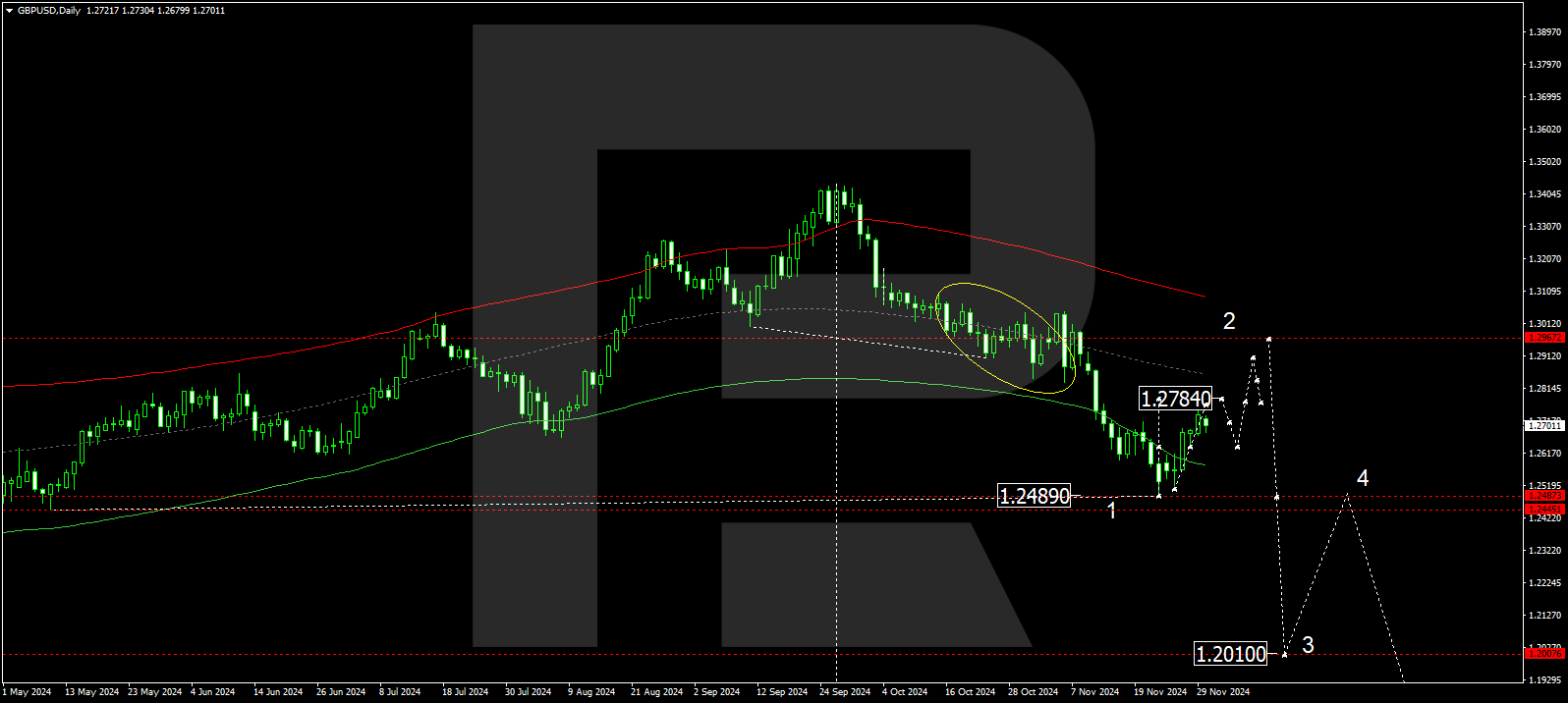Select the wave label 1 on chart
This screenshot has width=1568, height=703.
pos(1111,511)
